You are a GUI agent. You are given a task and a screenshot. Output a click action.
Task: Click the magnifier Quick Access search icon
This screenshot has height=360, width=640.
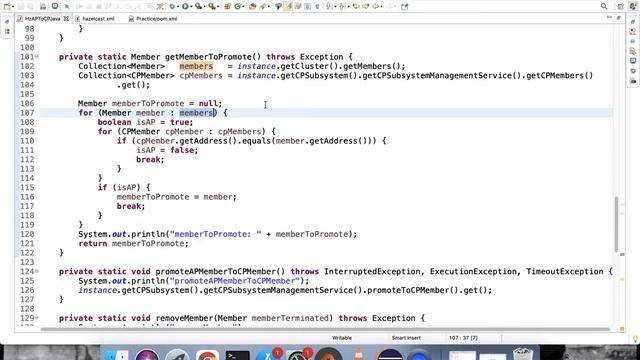(604, 7)
